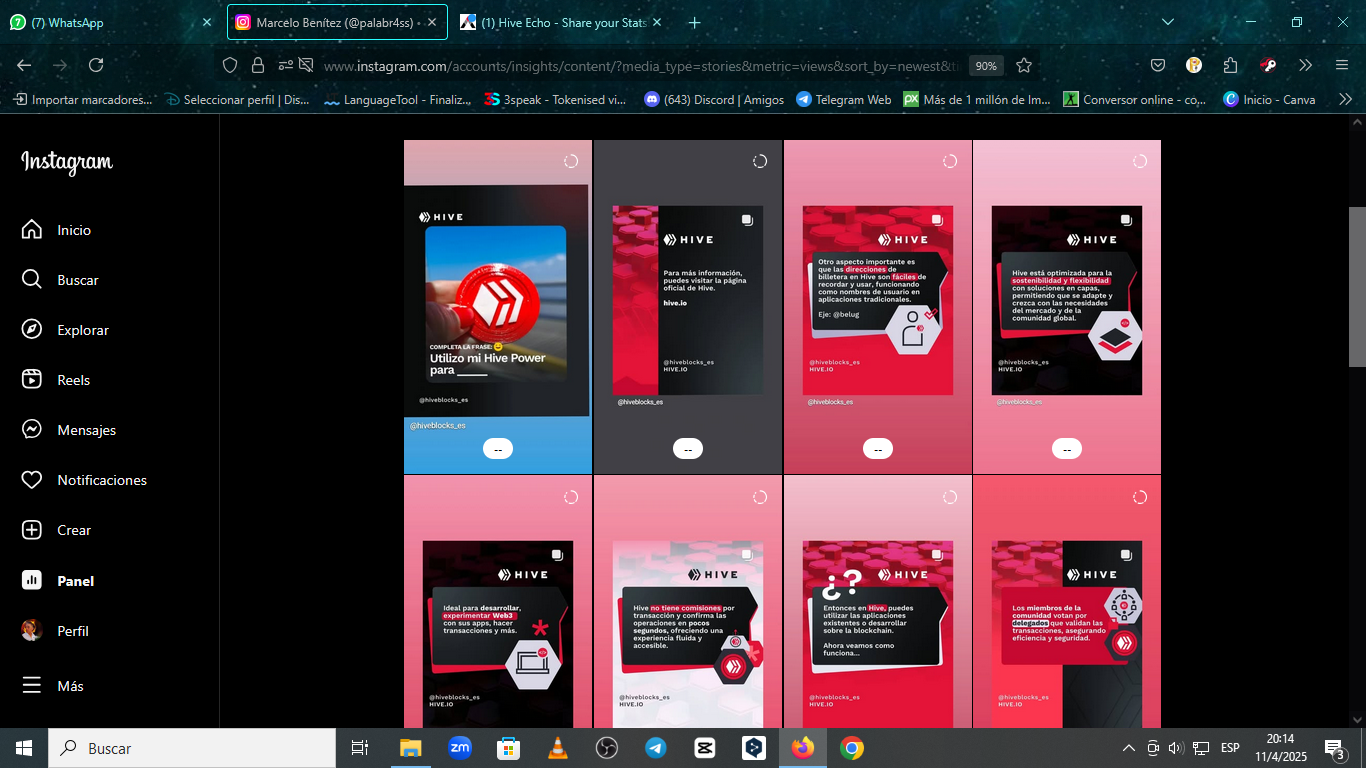Open the Más hamburger menu
1366x768 pixels.
32,686
